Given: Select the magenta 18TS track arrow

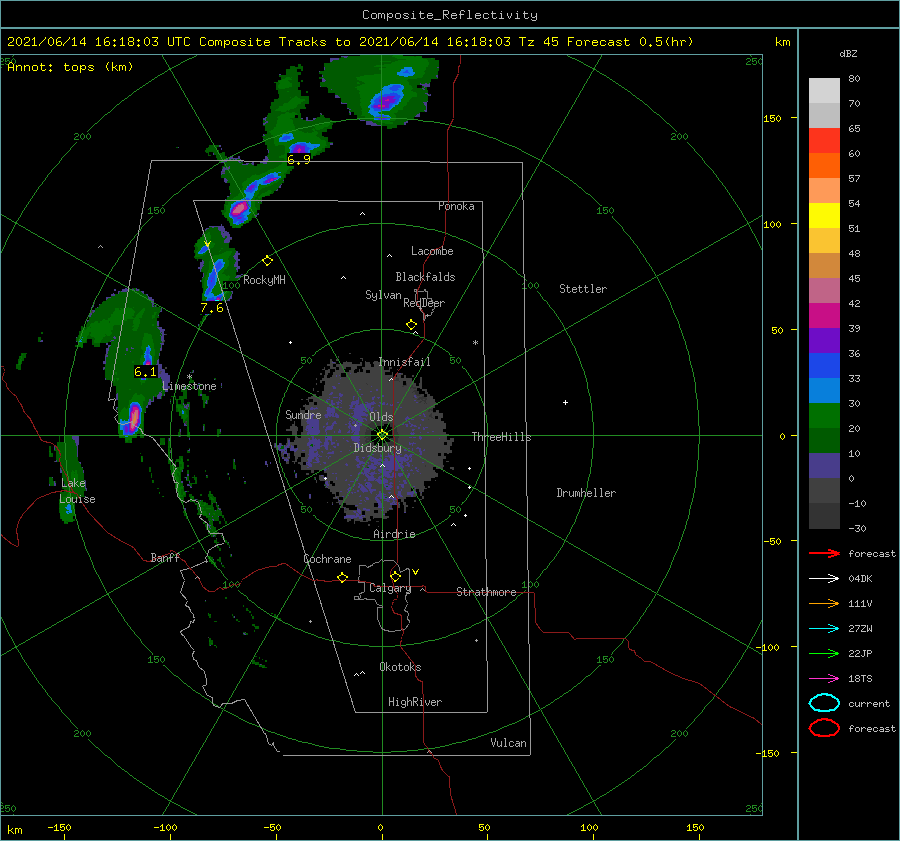Looking at the screenshot, I should pyautogui.click(x=824, y=679).
